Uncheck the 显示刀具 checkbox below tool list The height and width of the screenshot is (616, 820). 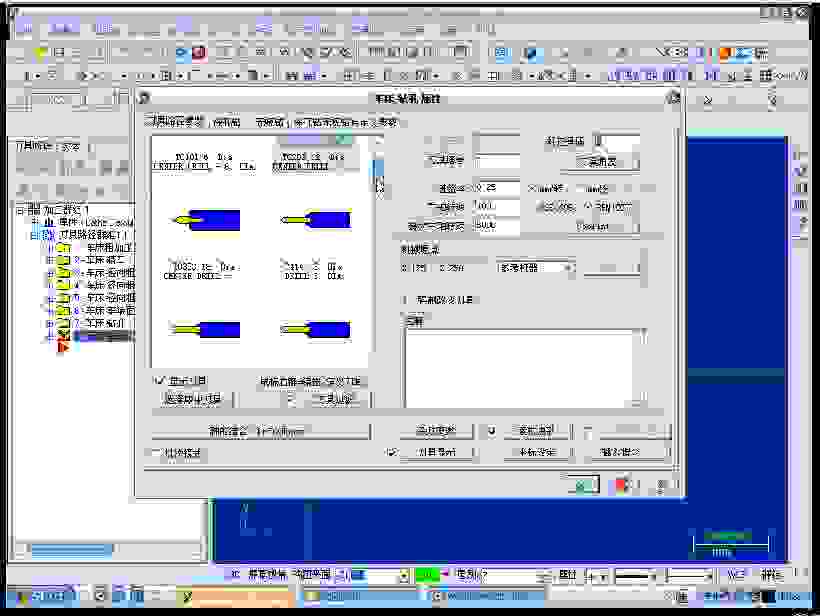(x=160, y=381)
